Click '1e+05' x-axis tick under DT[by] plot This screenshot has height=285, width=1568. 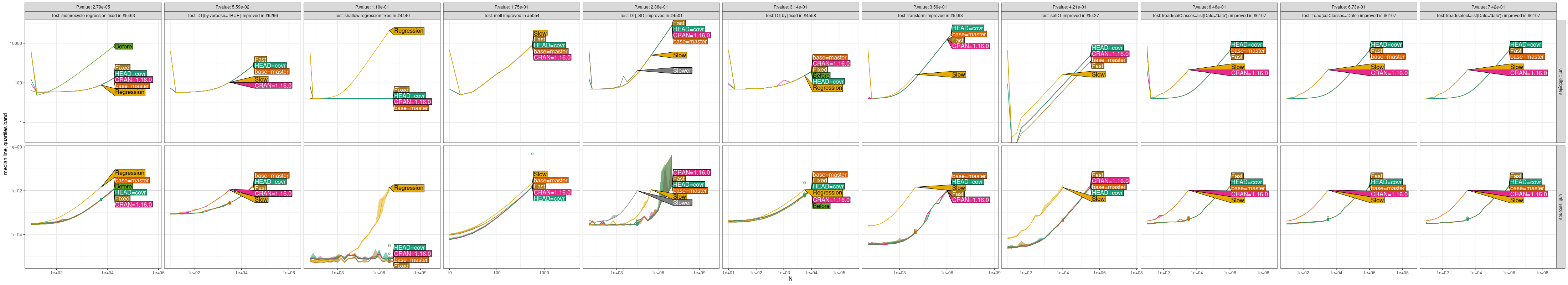839,273
